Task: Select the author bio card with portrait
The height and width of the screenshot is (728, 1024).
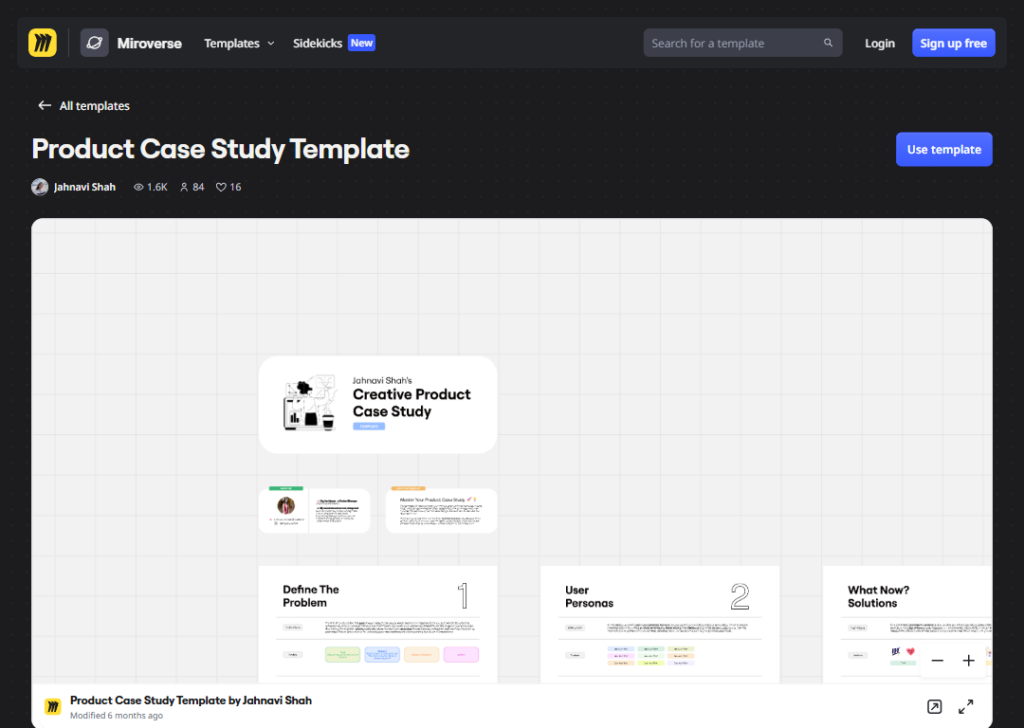Action: pyautogui.click(x=315, y=511)
